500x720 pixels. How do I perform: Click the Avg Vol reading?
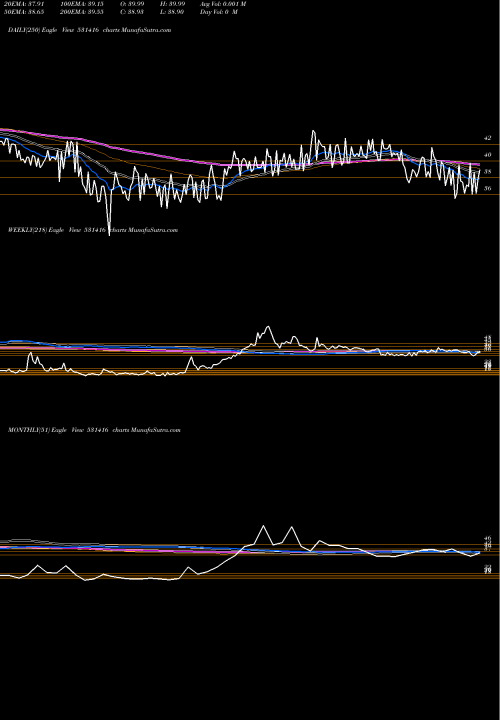point(223,4)
